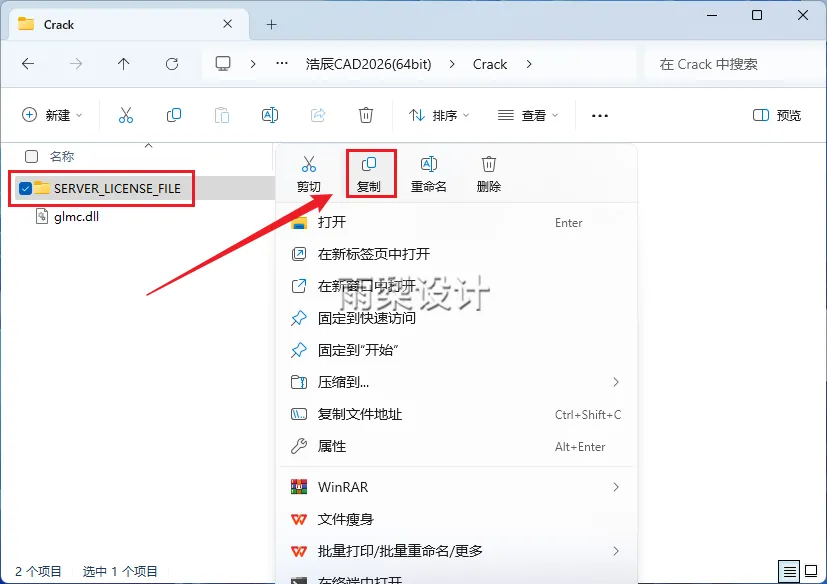Switch to large icons view in status bar
The image size is (827, 584).
pos(811,571)
